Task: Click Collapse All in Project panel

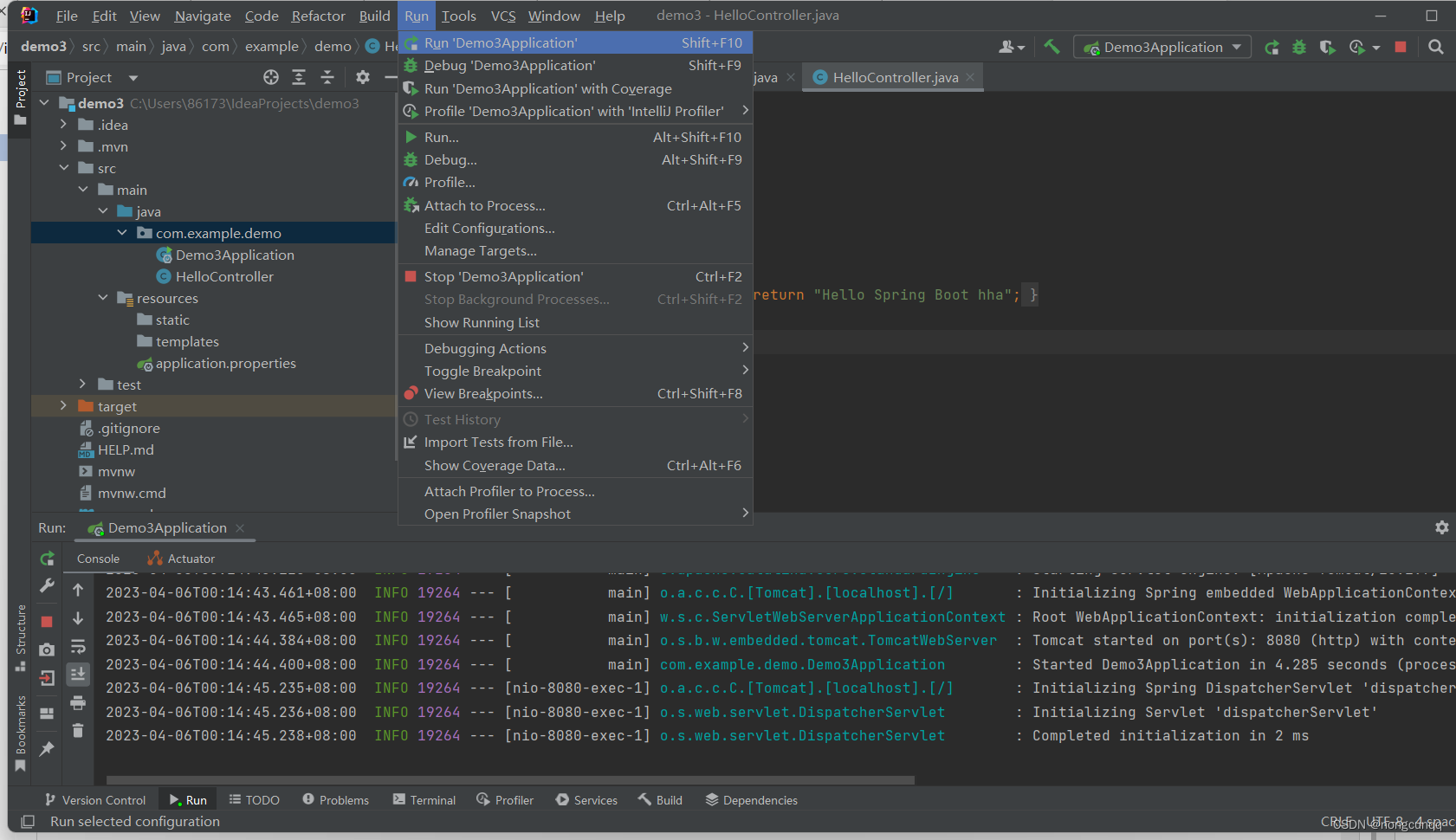Action: tap(327, 77)
